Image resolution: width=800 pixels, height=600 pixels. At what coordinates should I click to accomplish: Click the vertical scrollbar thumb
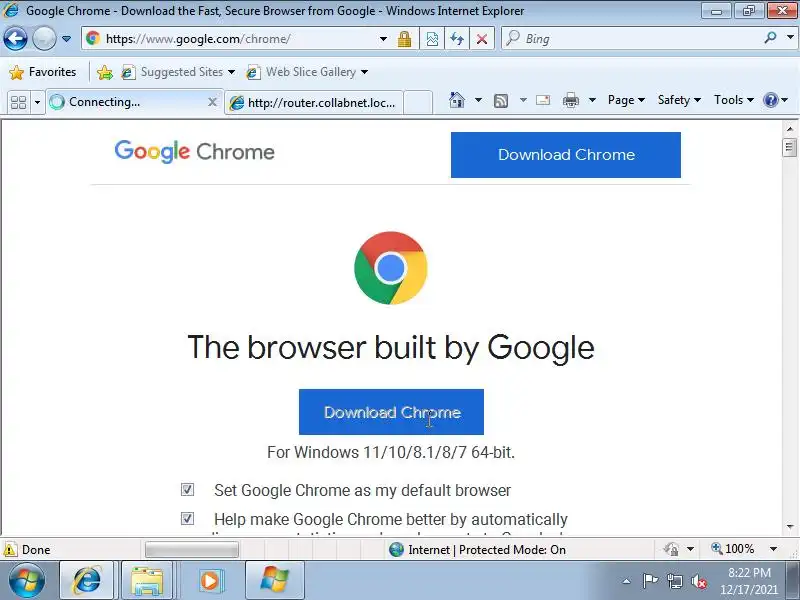coord(789,148)
